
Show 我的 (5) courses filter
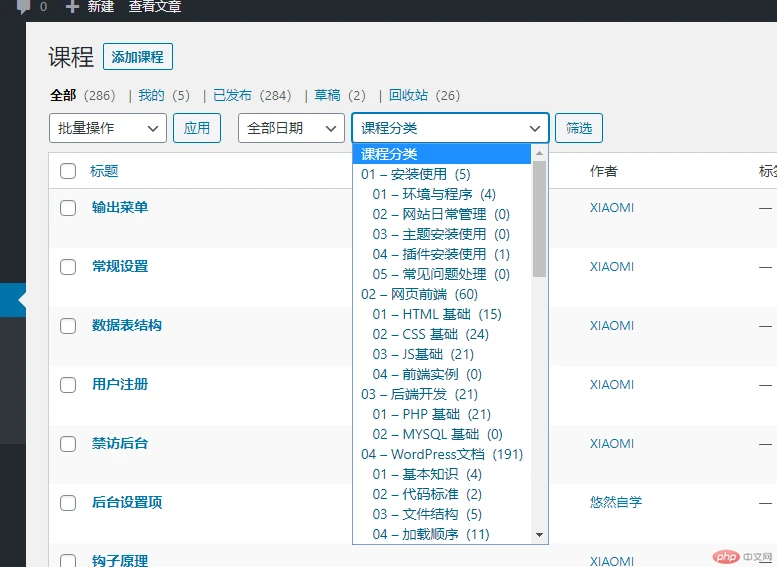164,95
